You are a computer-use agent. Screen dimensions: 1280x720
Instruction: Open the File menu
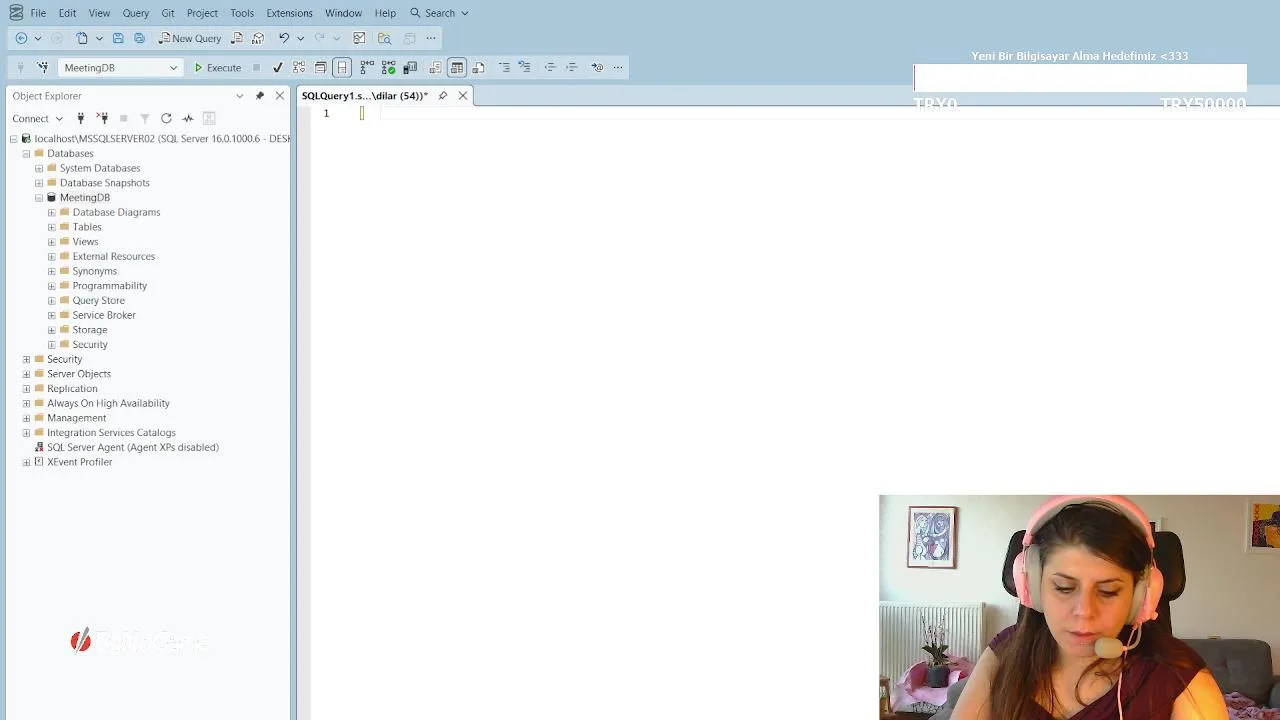[38, 13]
